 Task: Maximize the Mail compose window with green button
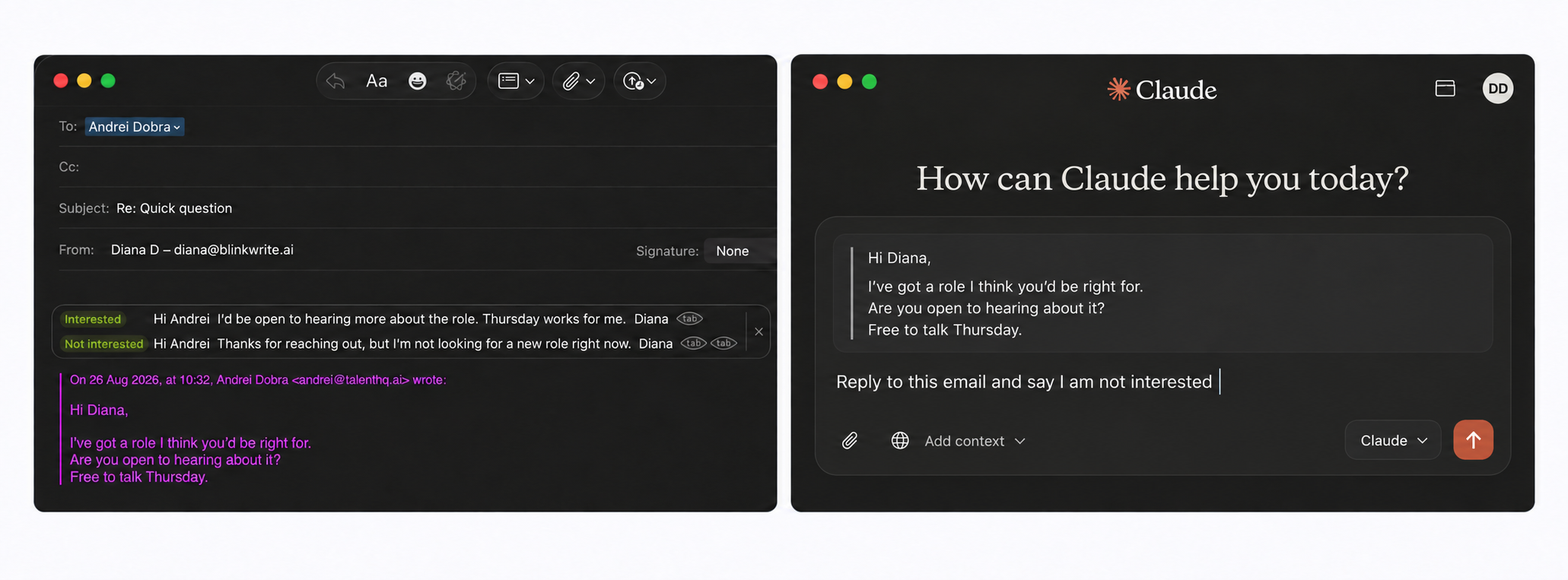[108, 81]
